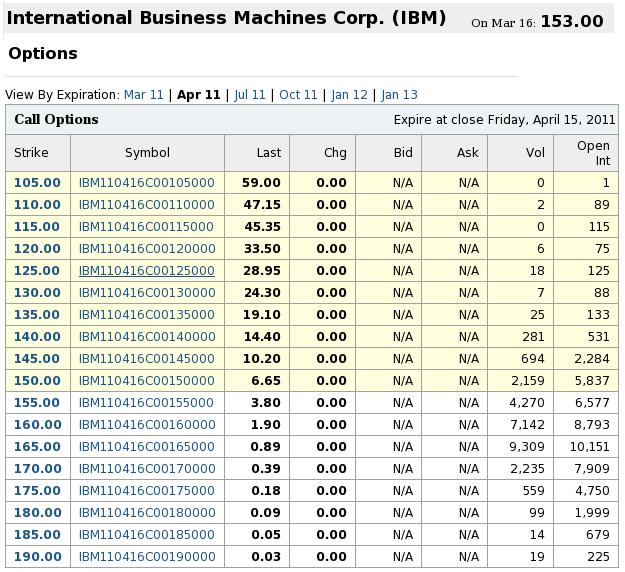Open symbol IBM110416C00170000
This screenshot has height=572, width=625.
(x=147, y=468)
